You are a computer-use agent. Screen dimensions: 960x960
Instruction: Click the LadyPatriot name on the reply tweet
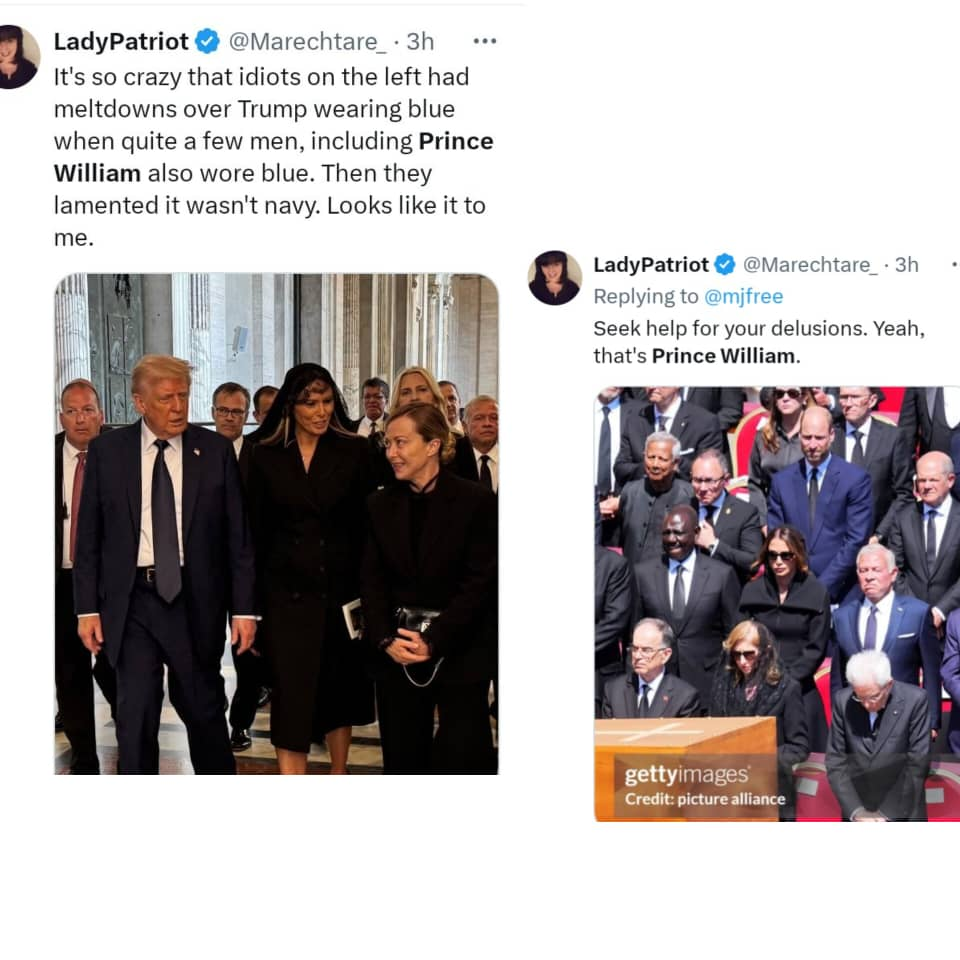(651, 264)
